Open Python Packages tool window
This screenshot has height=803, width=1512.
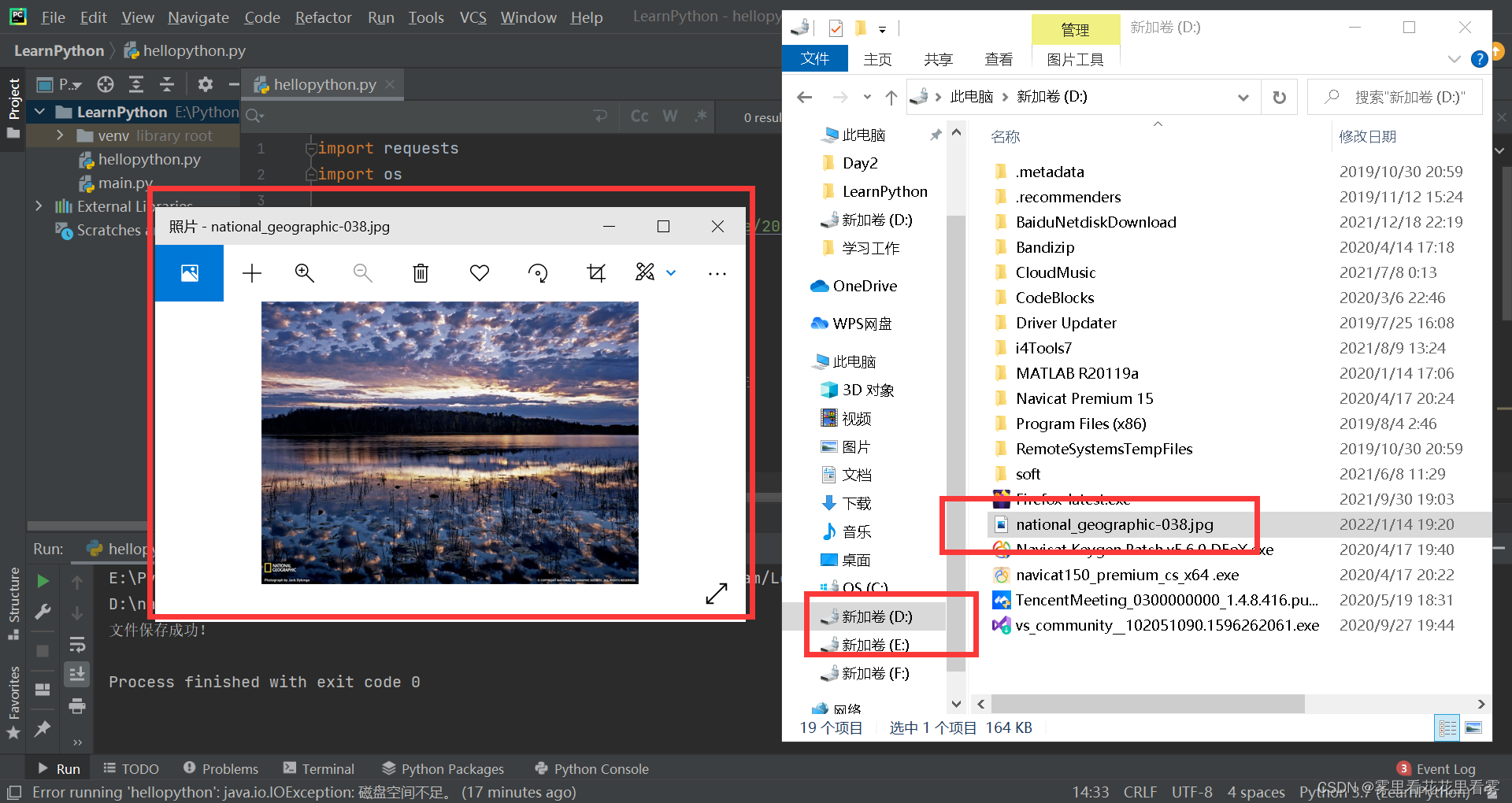(443, 768)
